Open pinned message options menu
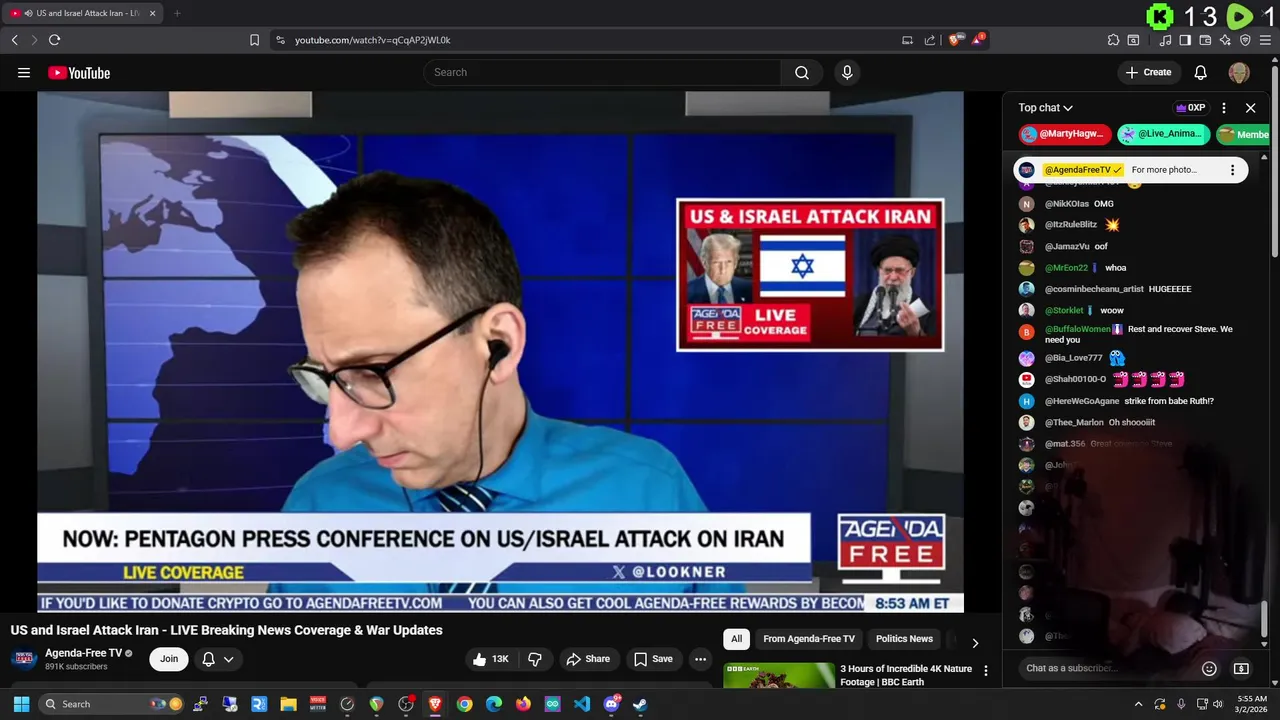The image size is (1280, 720). click(x=1232, y=170)
